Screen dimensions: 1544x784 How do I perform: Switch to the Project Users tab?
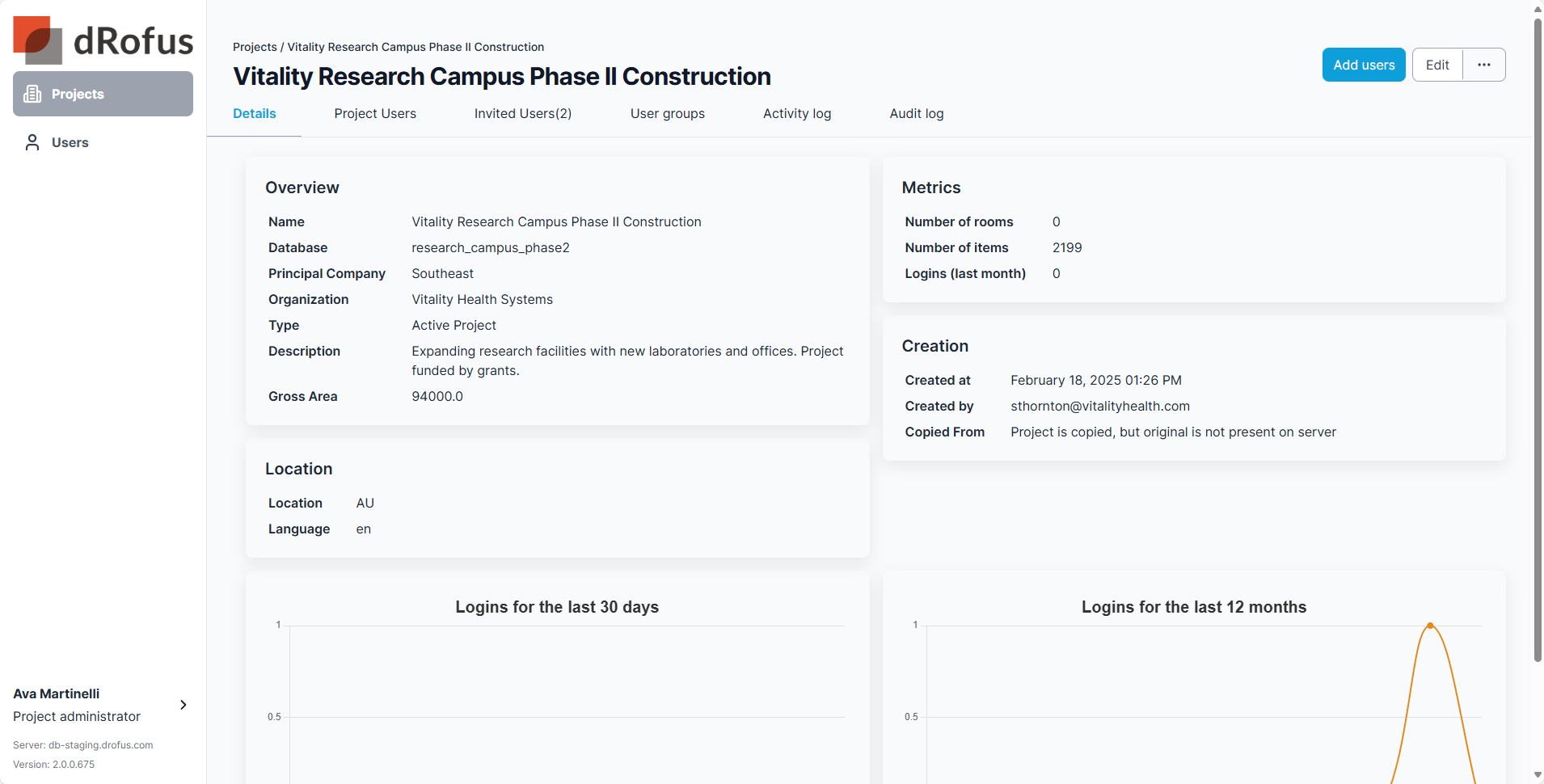click(x=375, y=114)
